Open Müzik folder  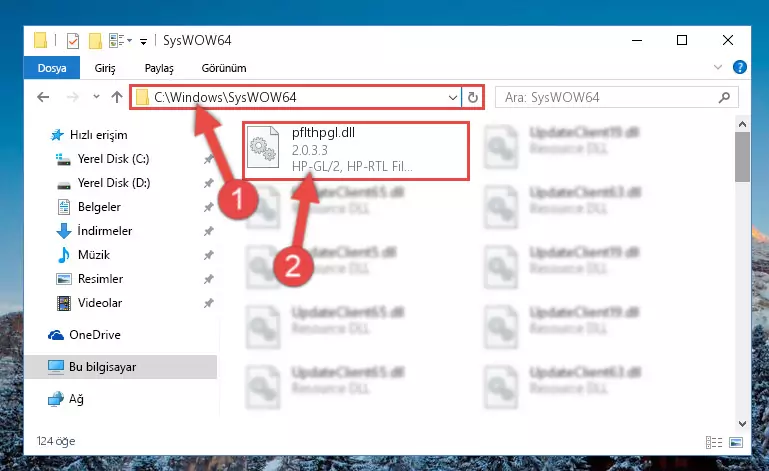(84, 255)
